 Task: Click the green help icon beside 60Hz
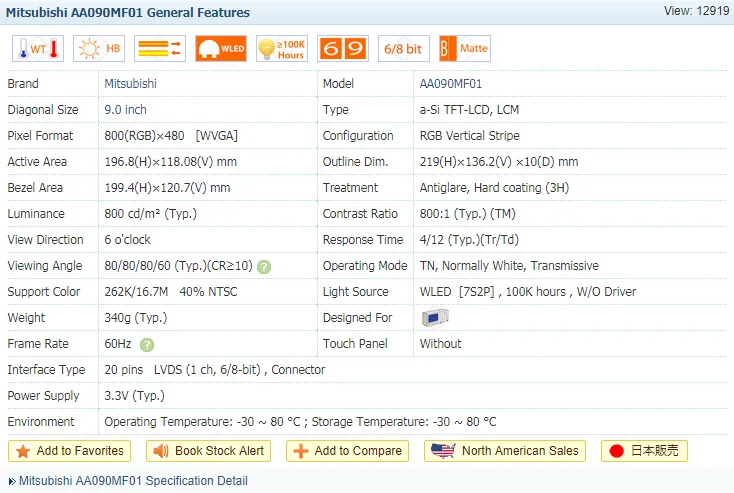pyautogui.click(x=147, y=345)
